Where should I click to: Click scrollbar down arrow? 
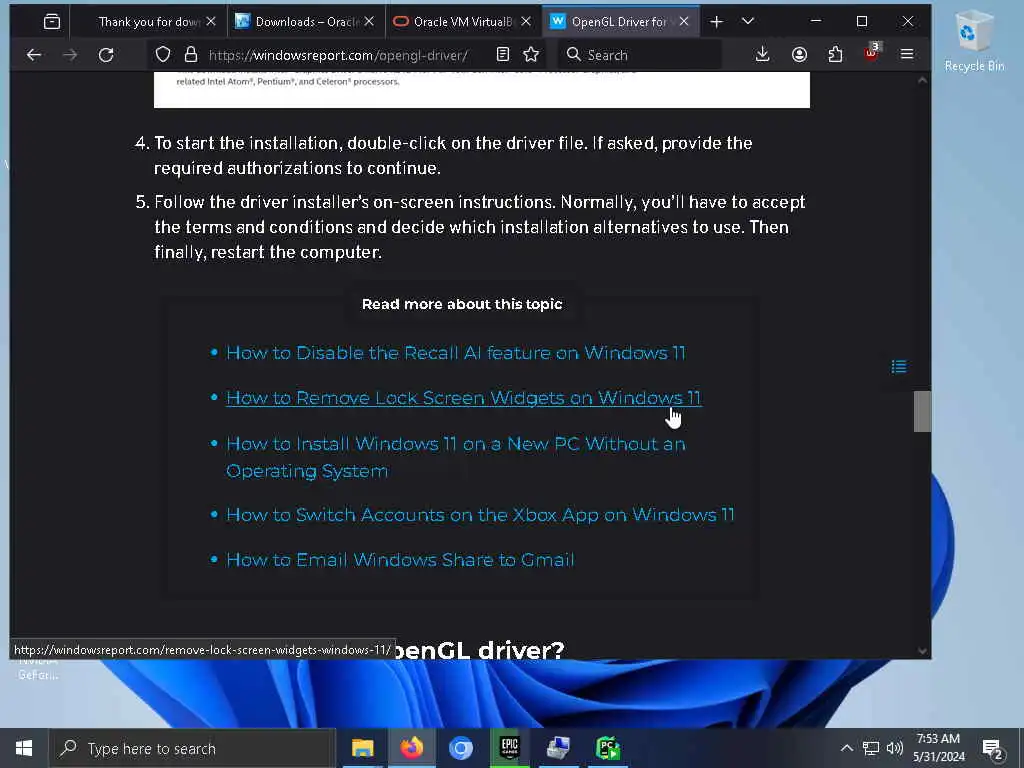[922, 650]
